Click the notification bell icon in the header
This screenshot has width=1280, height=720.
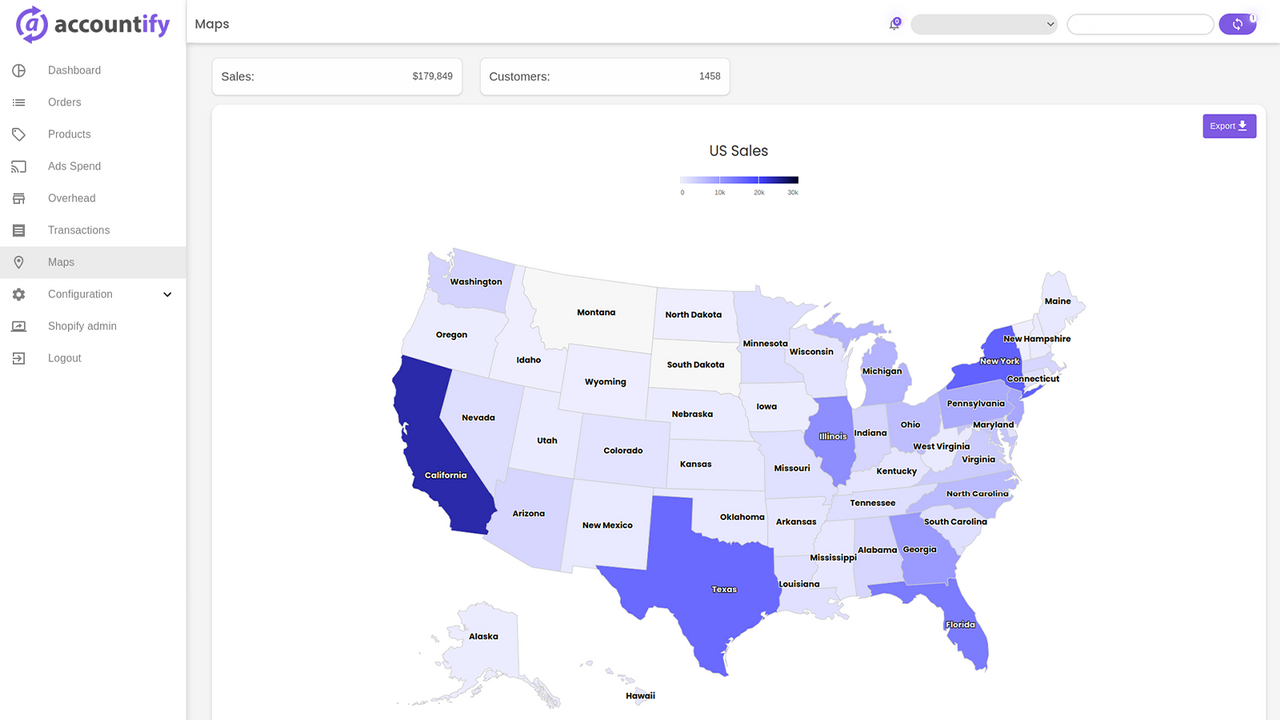[x=893, y=22]
